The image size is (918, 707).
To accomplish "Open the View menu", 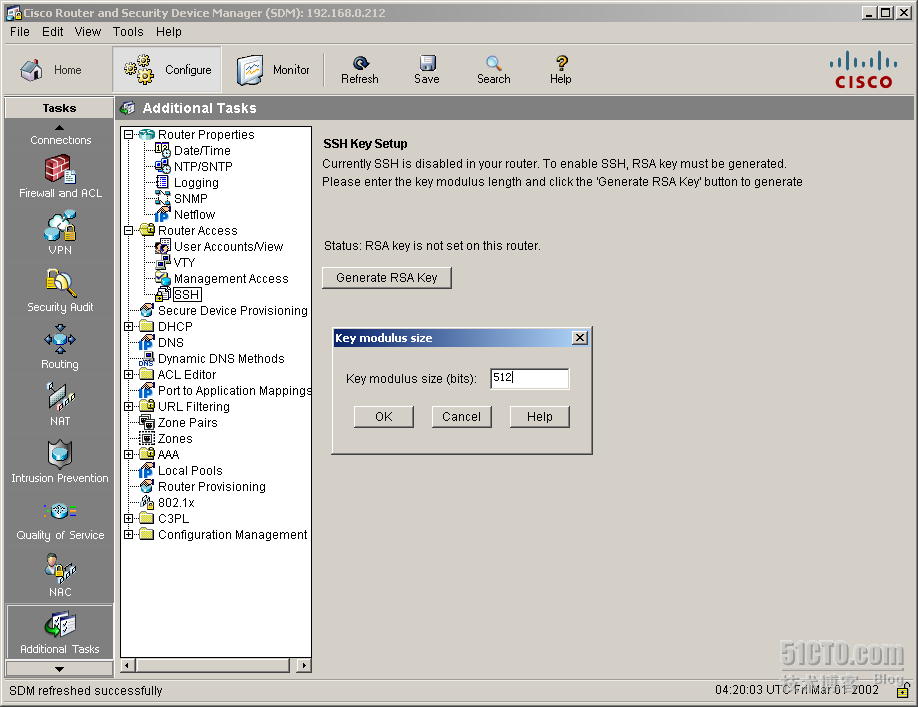I will pos(88,32).
